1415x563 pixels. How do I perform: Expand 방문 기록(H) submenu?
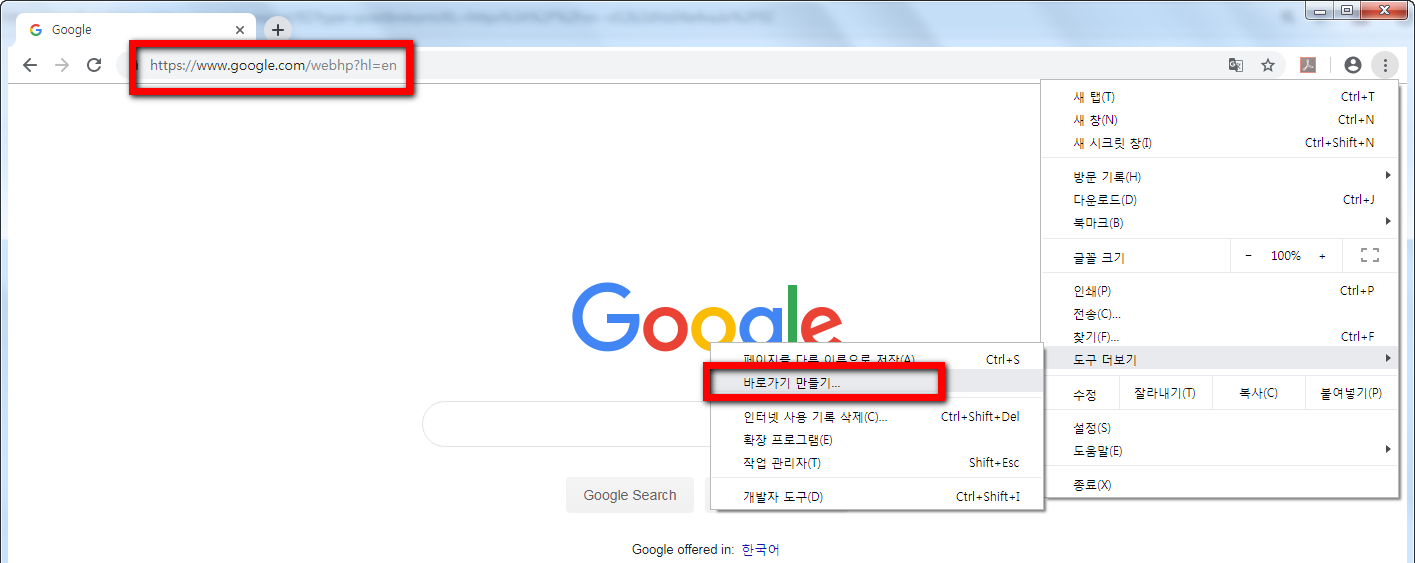point(1220,177)
